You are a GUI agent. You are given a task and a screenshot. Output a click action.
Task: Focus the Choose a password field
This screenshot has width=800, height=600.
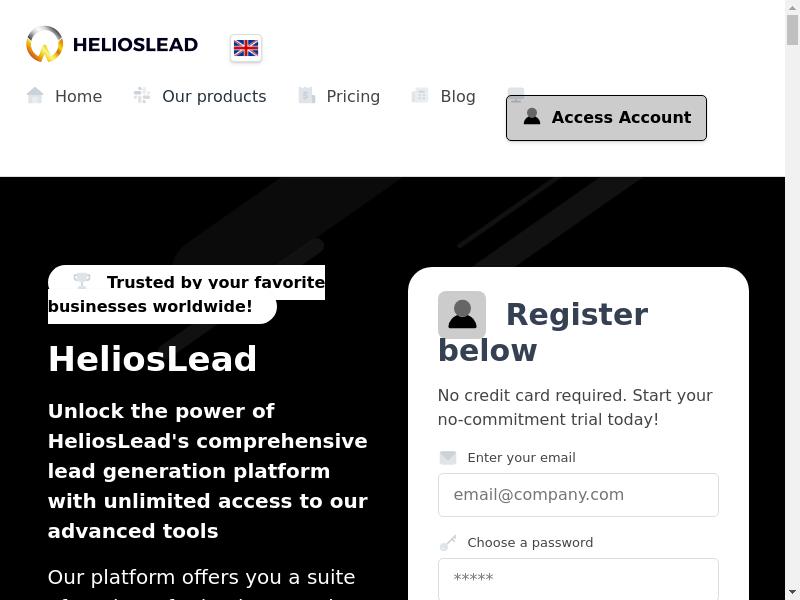pos(578,578)
